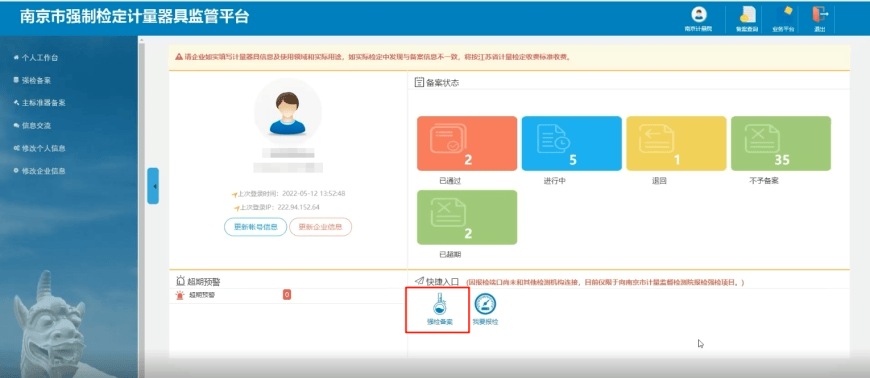Open 修改企业信息 in sidebar
The width and height of the screenshot is (870, 378).
(40, 171)
